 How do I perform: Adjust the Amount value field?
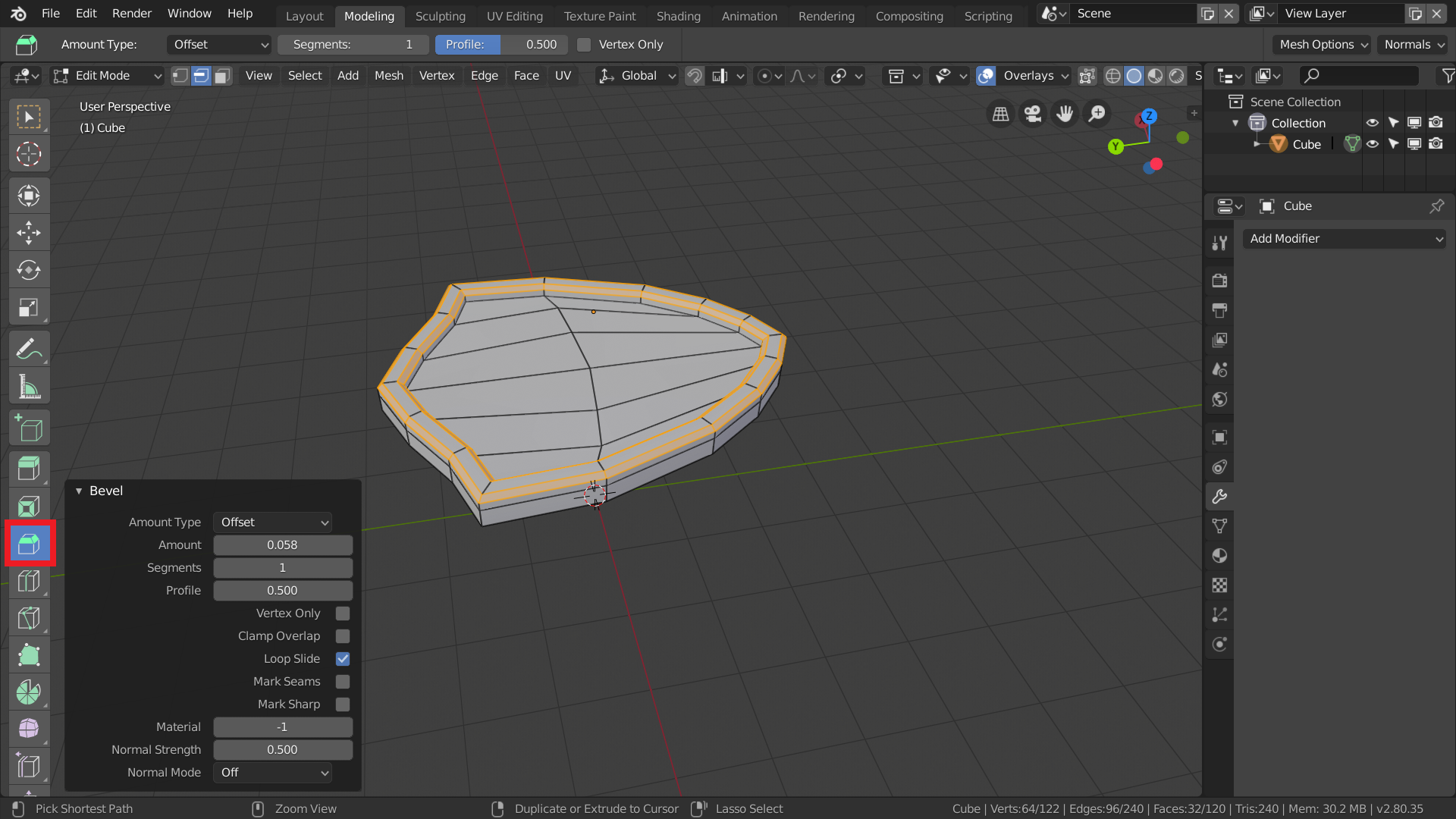click(x=283, y=545)
